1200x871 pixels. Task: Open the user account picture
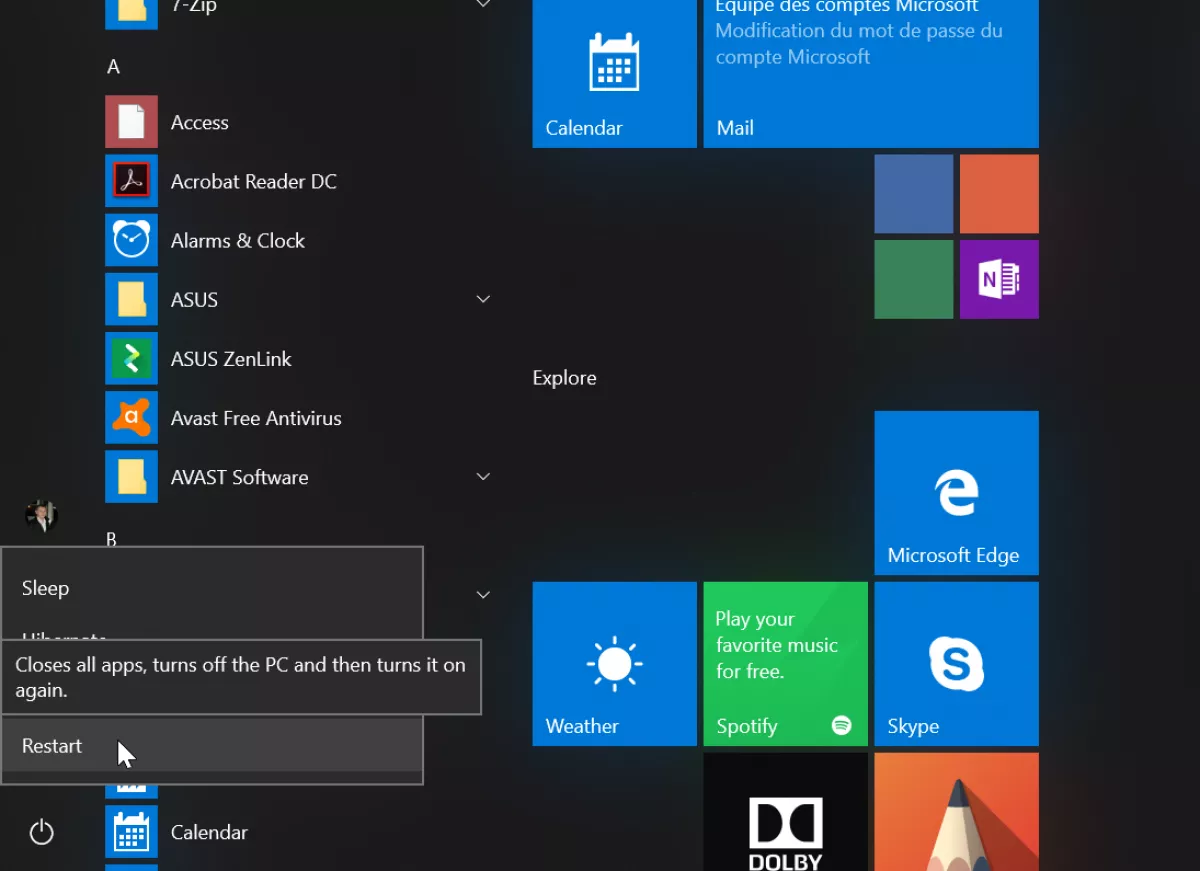click(x=41, y=516)
